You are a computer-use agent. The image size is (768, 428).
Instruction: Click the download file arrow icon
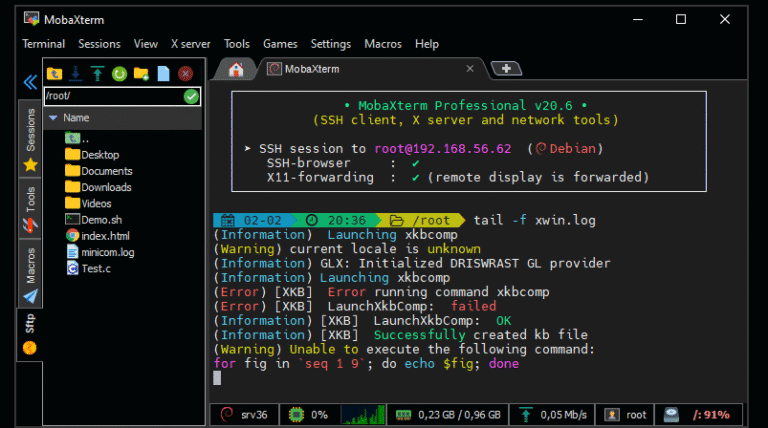coord(75,73)
